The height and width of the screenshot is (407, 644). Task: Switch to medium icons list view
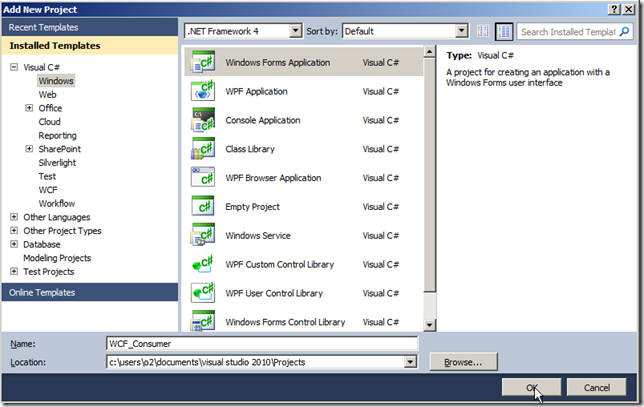pyautogui.click(x=504, y=32)
